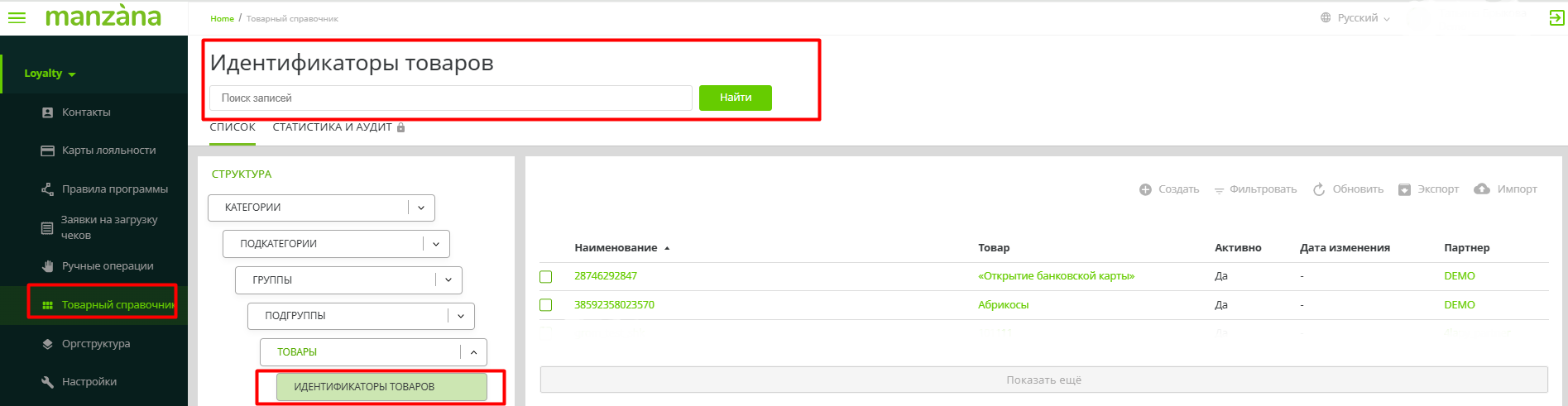This screenshot has height=406, width=1568.
Task: Click the Экспорт download icon
Action: [x=1404, y=189]
